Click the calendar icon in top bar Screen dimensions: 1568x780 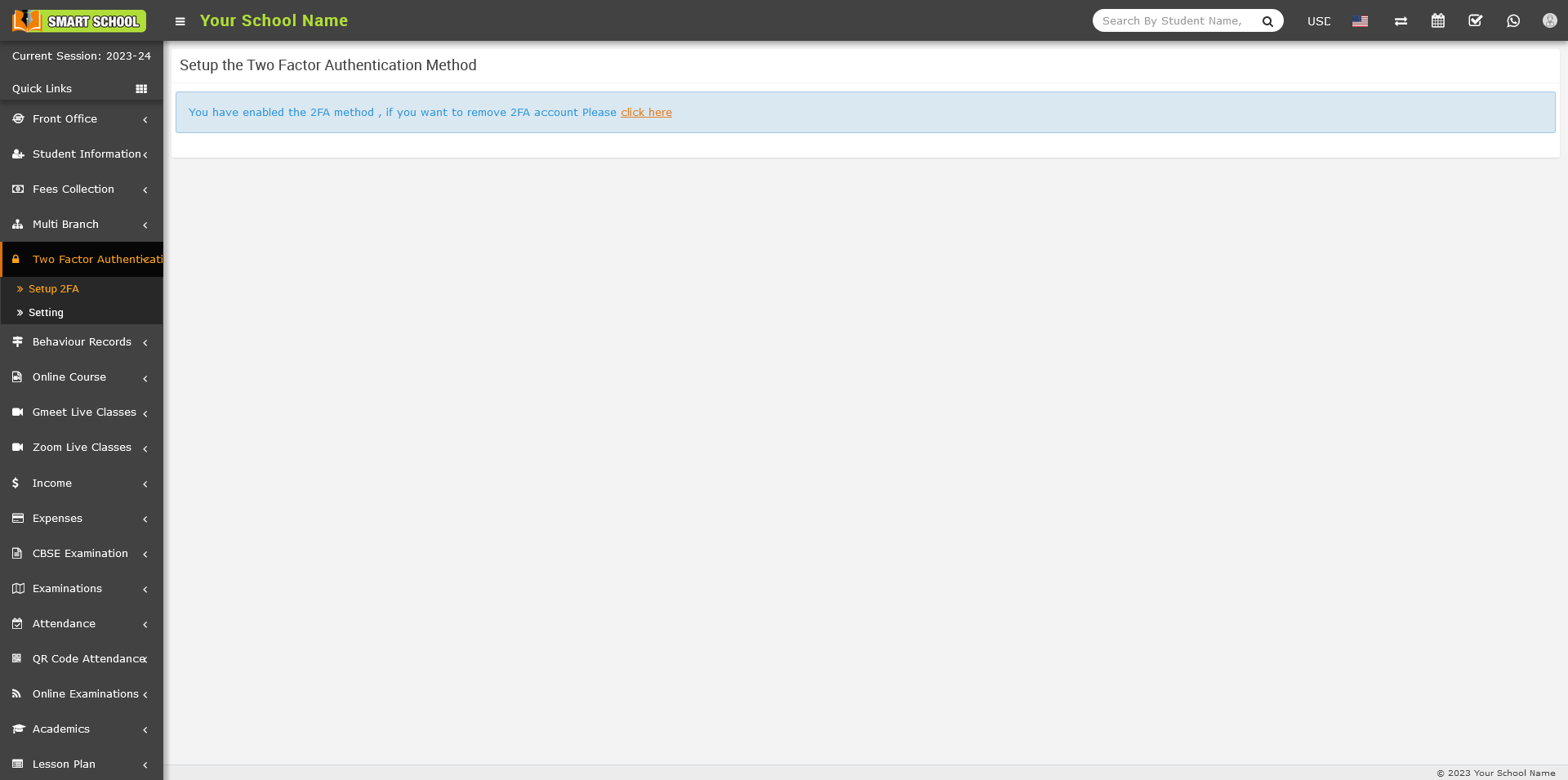pyautogui.click(x=1437, y=21)
